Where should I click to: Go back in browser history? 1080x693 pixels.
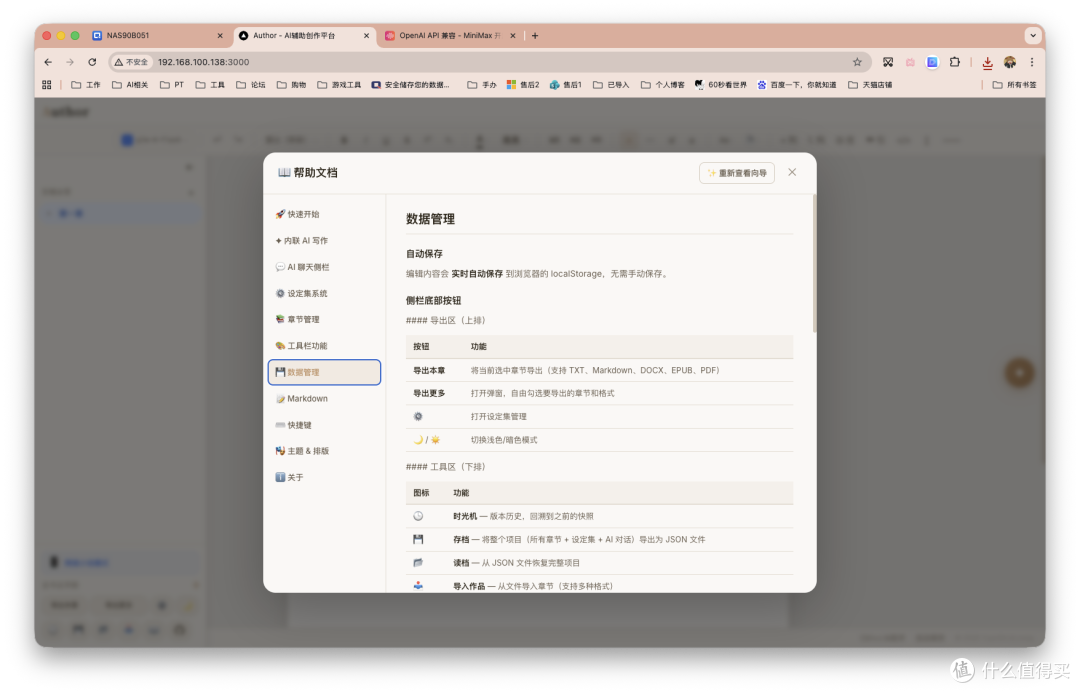pyautogui.click(x=48, y=62)
